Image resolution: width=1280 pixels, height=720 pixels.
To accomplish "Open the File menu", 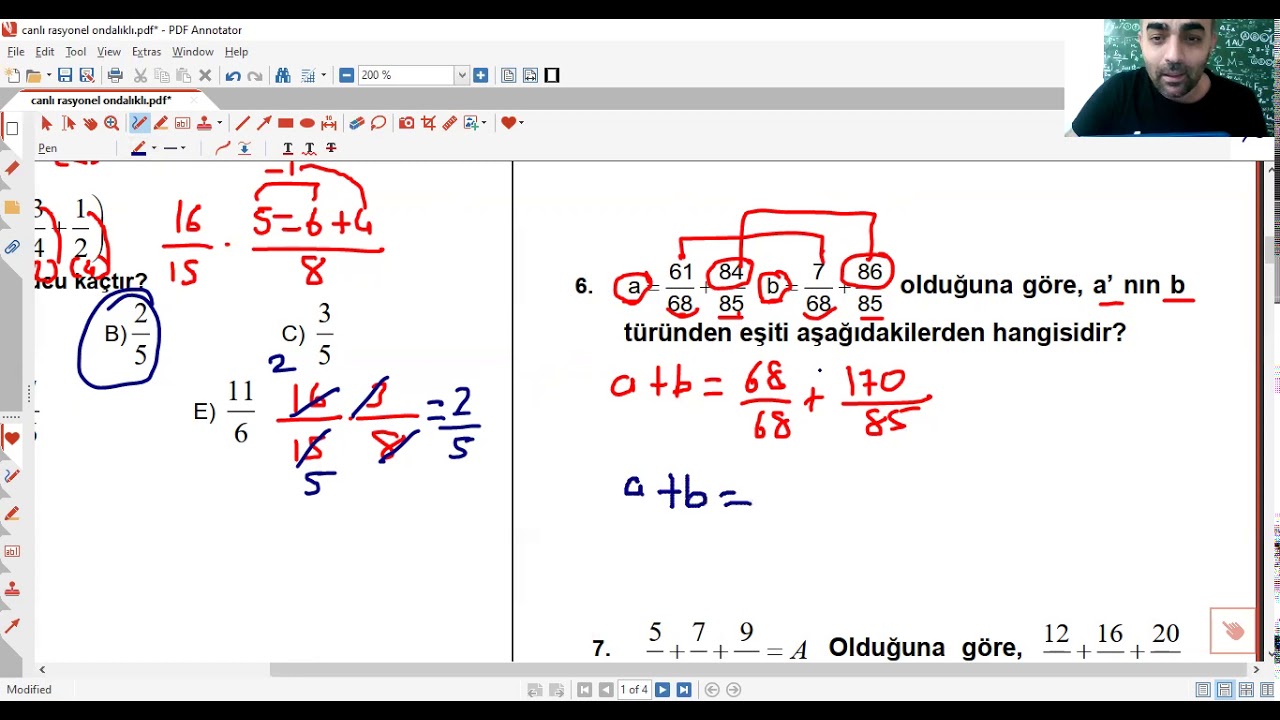I will (x=15, y=52).
